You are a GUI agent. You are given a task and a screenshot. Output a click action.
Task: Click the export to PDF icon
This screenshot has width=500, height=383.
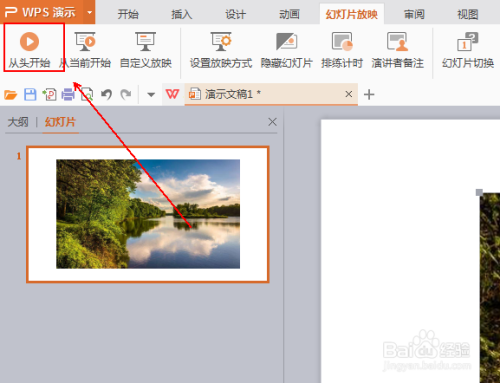click(x=49, y=95)
